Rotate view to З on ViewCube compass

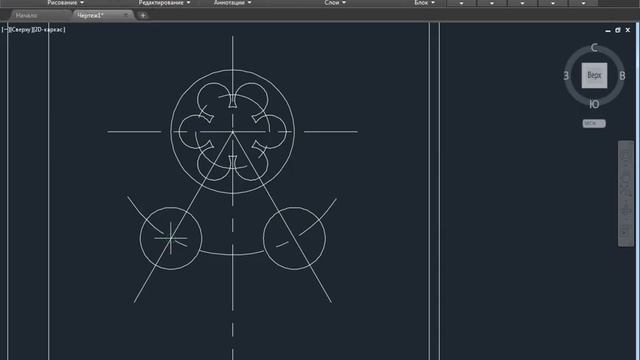coord(566,76)
